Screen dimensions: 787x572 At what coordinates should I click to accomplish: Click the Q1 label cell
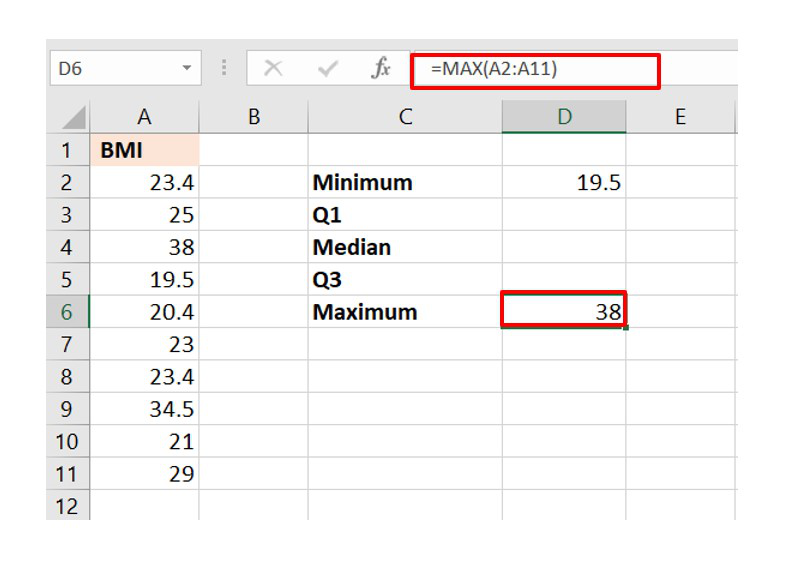[x=405, y=215]
